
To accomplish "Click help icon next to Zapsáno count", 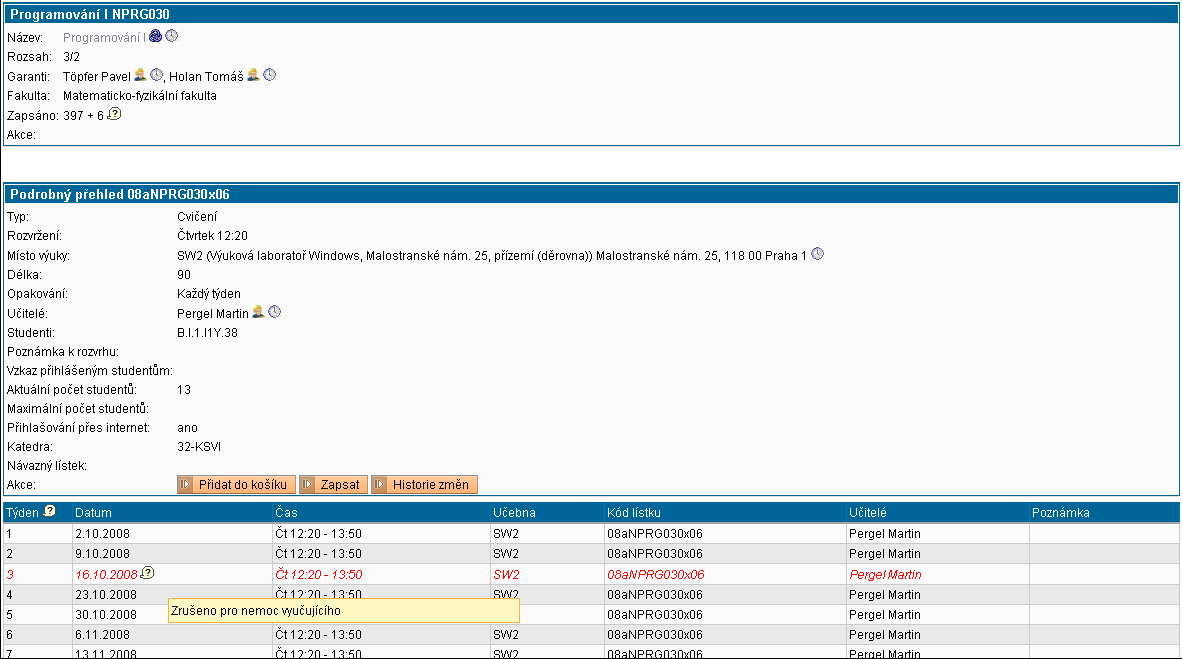I will point(115,114).
